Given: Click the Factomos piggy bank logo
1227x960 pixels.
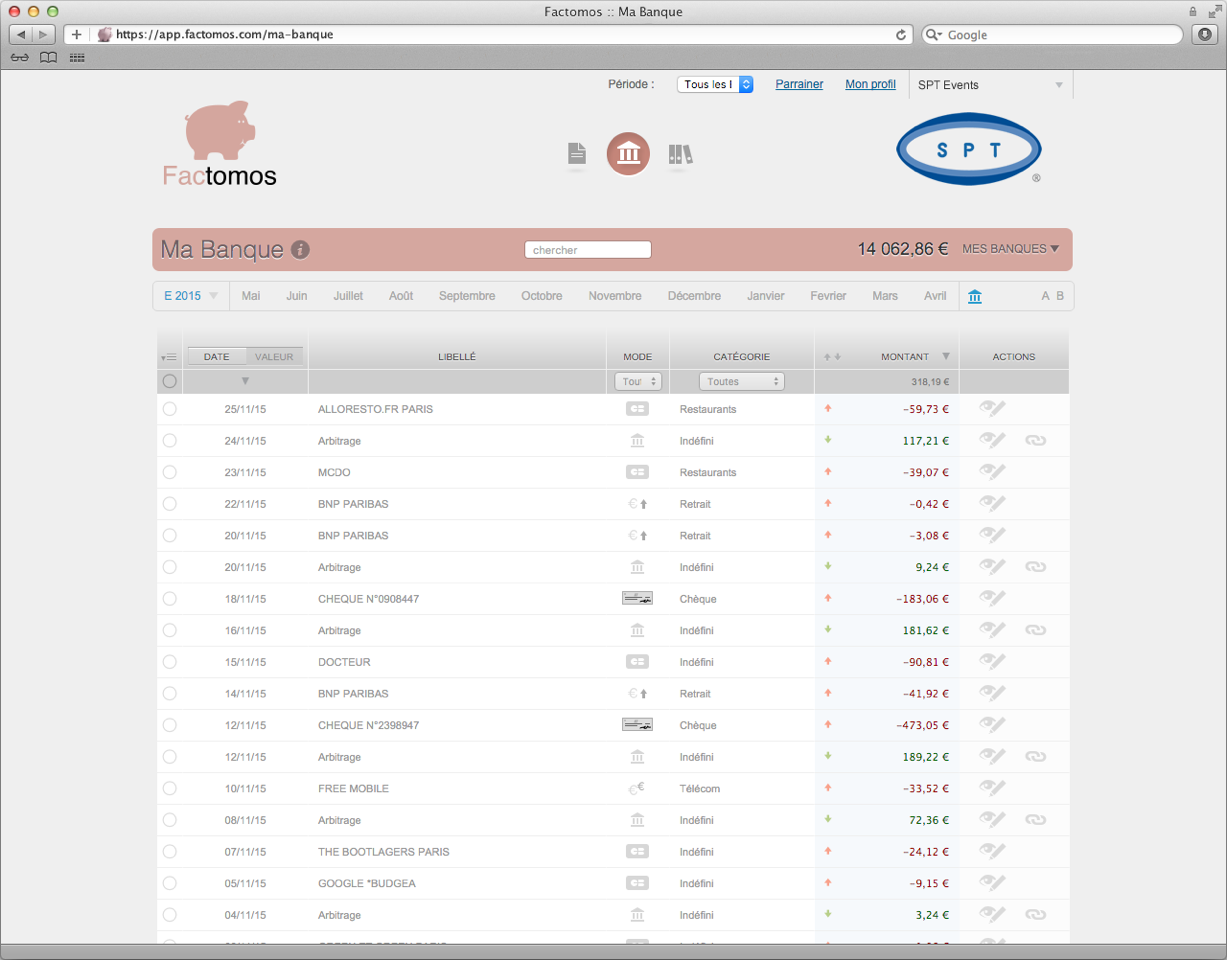Looking at the screenshot, I should (x=220, y=144).
